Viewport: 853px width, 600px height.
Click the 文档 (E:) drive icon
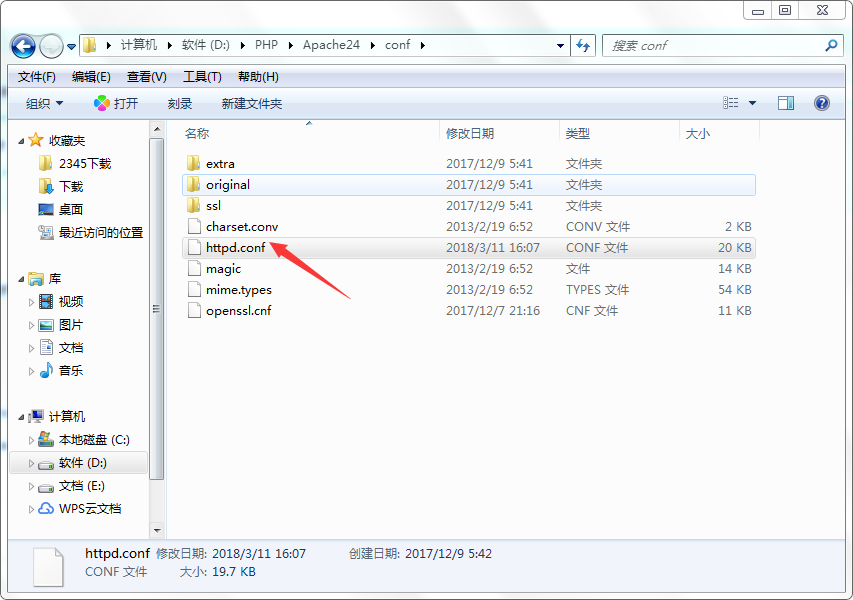pos(46,487)
